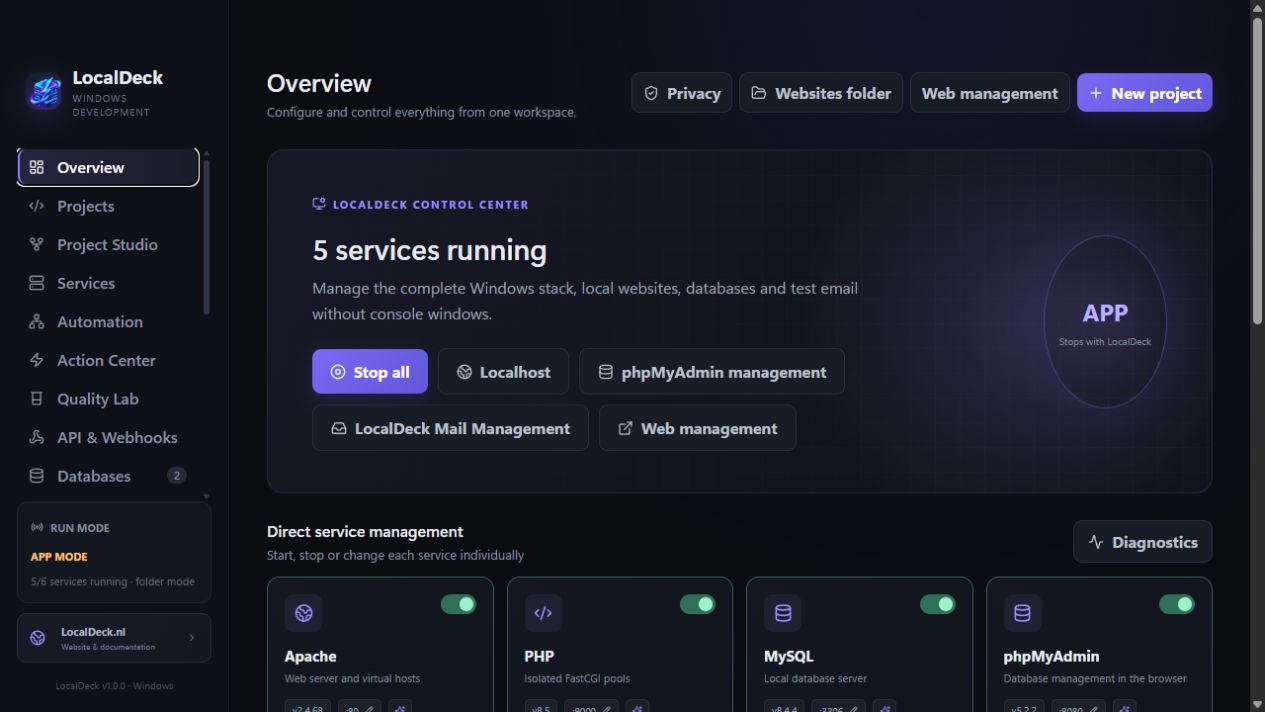Click the "APP MODE" label
Screen dimensions: 1265x712
(59, 557)
